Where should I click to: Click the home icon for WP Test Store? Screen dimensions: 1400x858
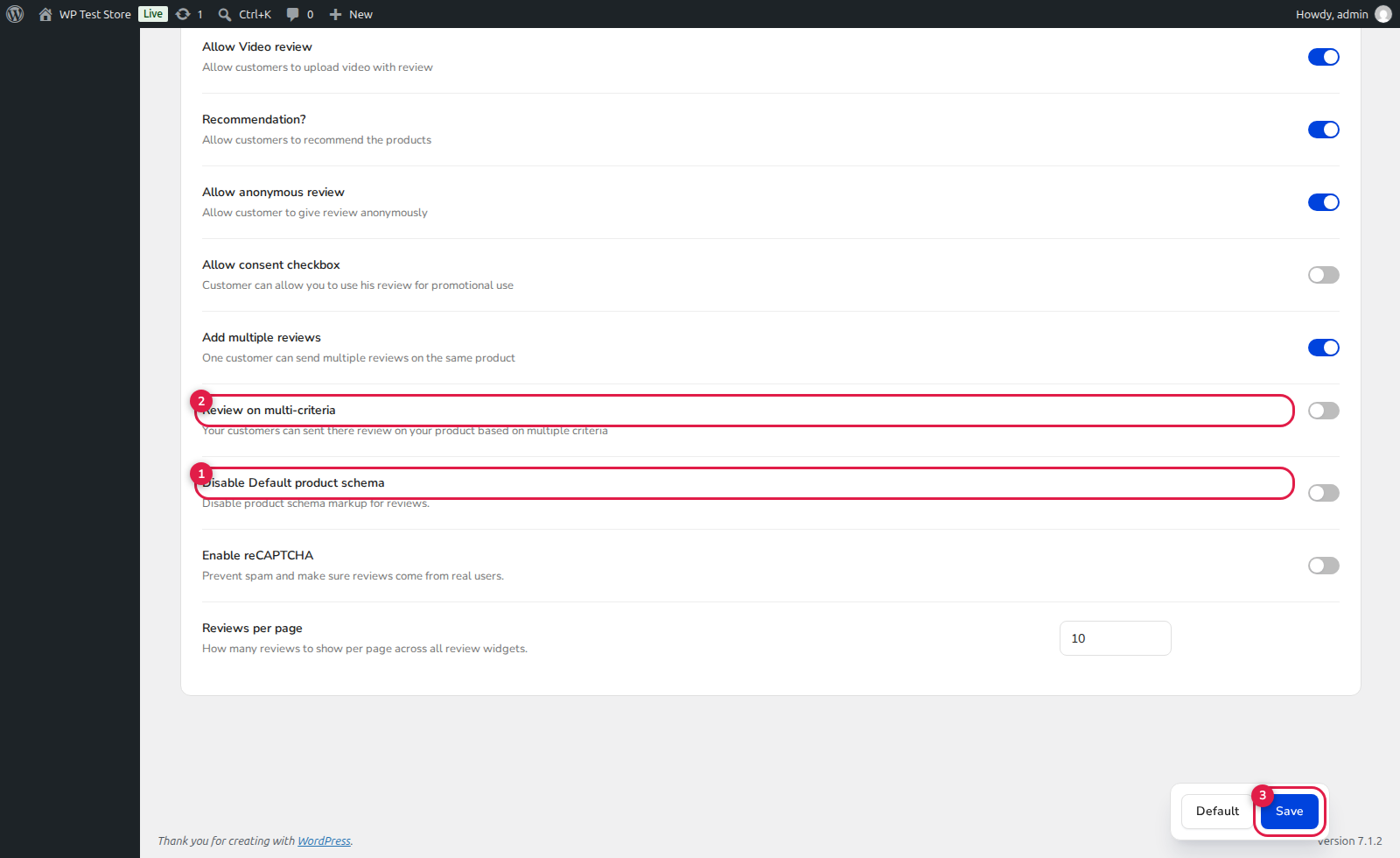pos(45,14)
